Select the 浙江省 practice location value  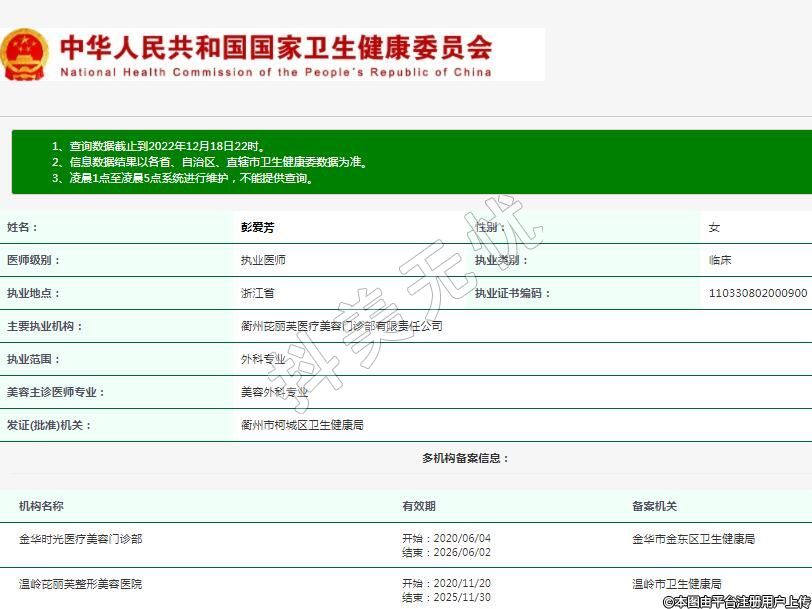(257, 293)
